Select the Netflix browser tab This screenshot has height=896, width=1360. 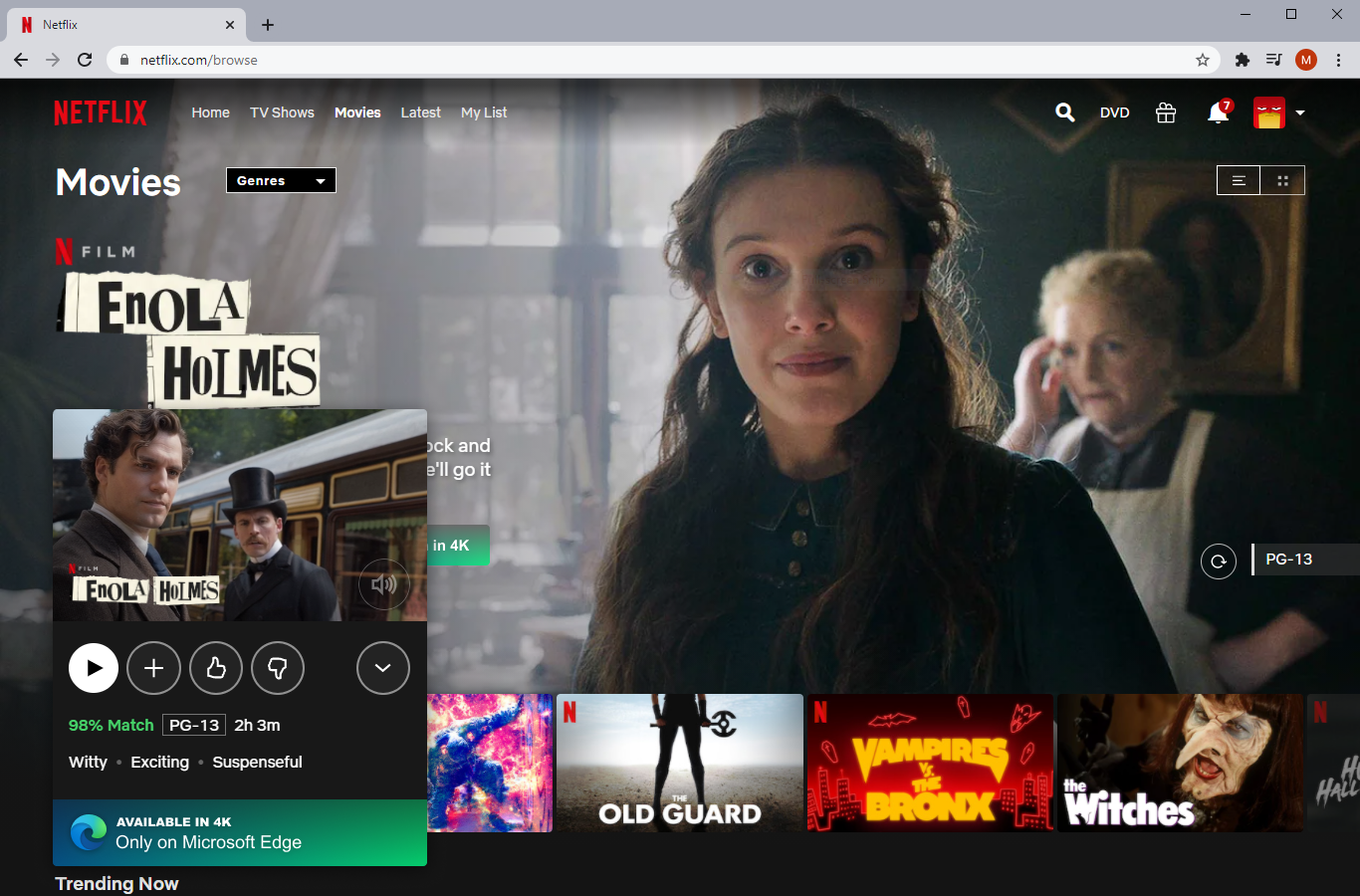tap(126, 25)
